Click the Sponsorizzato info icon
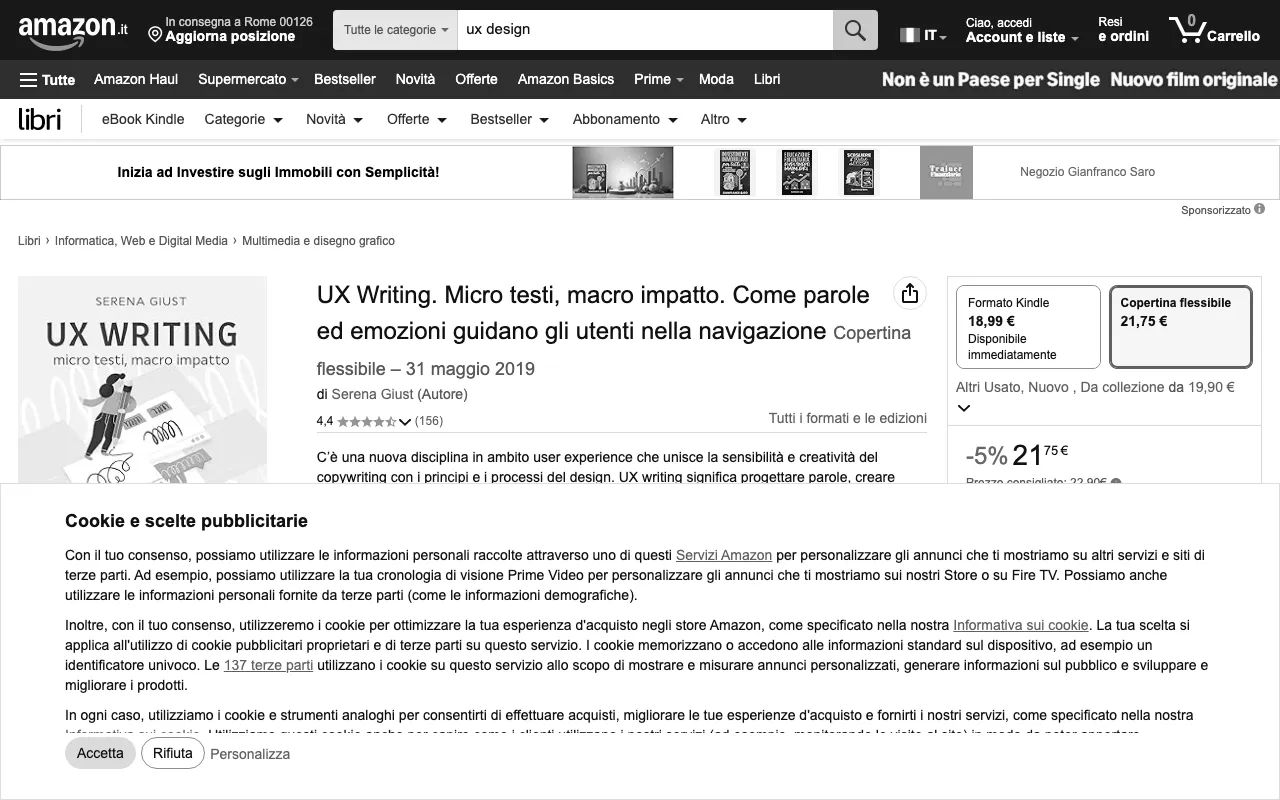The height and width of the screenshot is (800, 1280). (1259, 209)
